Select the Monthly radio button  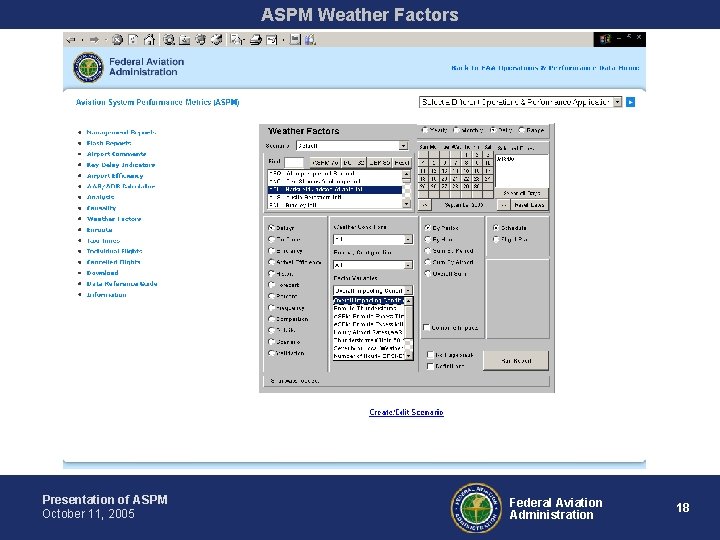point(456,130)
